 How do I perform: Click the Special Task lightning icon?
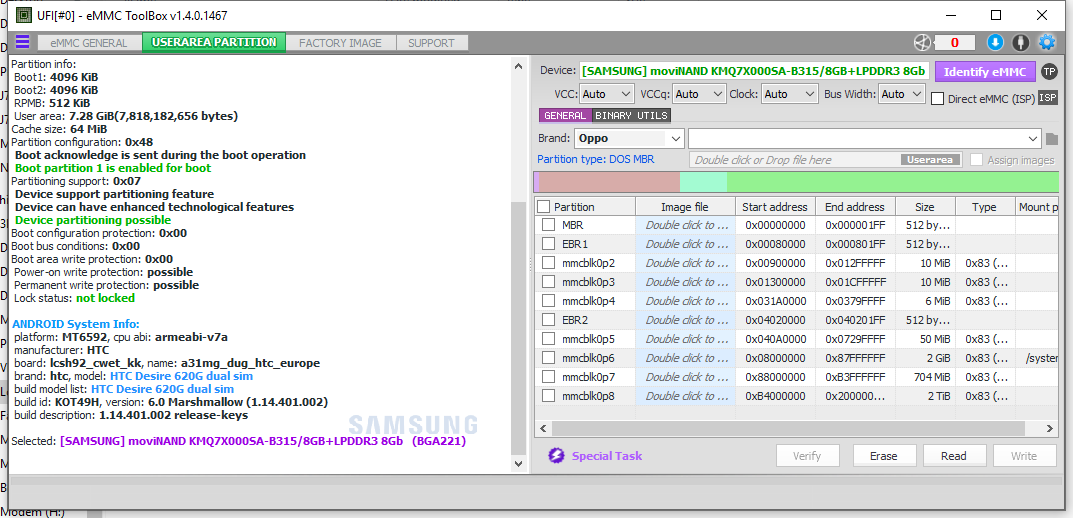tap(556, 456)
